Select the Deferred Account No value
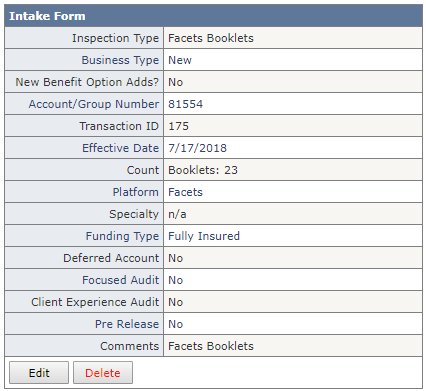The width and height of the screenshot is (426, 391). click(175, 258)
